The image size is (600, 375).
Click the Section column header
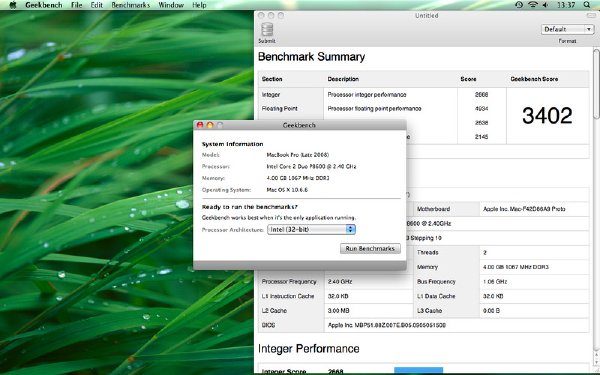click(272, 79)
